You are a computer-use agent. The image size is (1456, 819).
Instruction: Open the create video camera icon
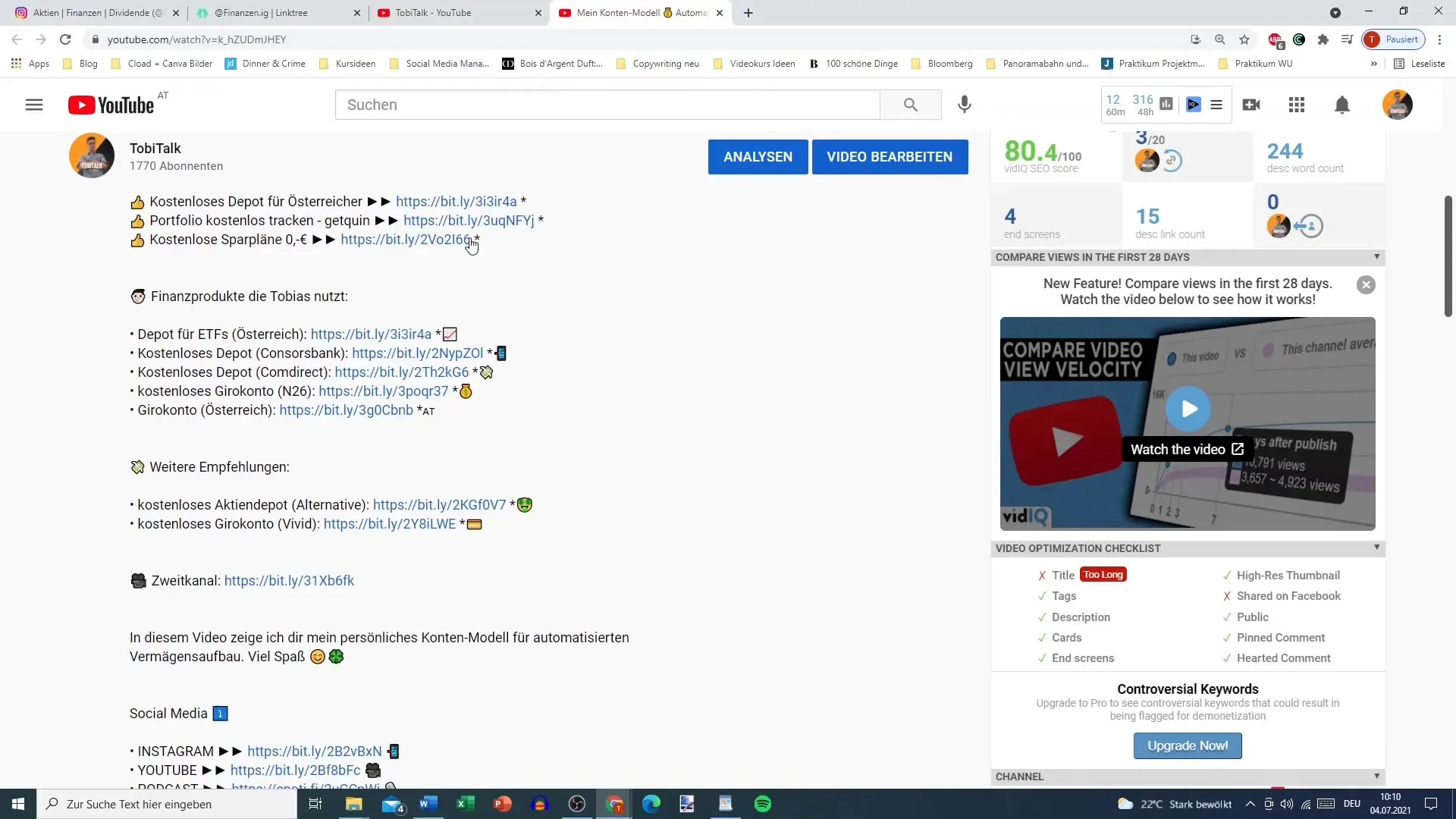pyautogui.click(x=1252, y=105)
